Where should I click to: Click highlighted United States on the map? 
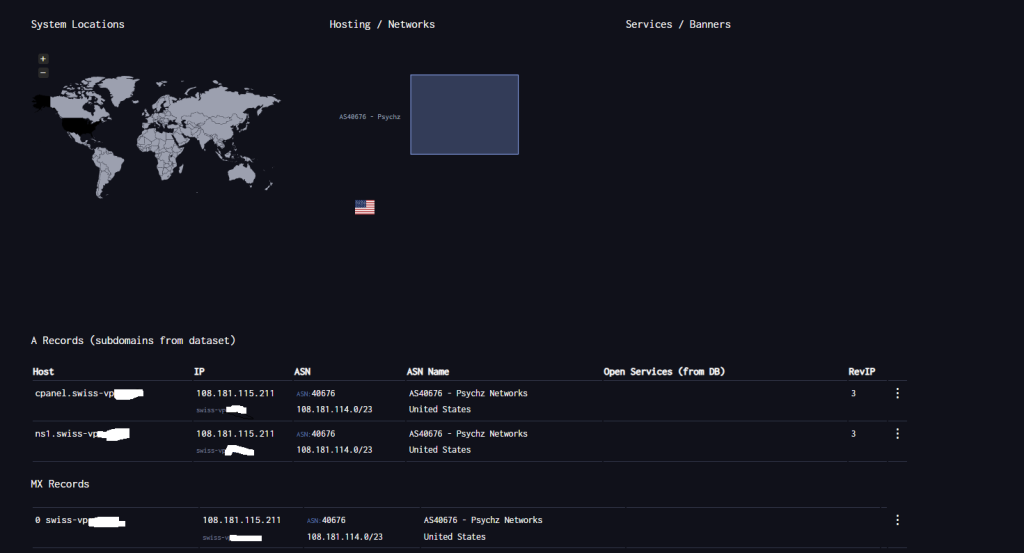pos(78,125)
